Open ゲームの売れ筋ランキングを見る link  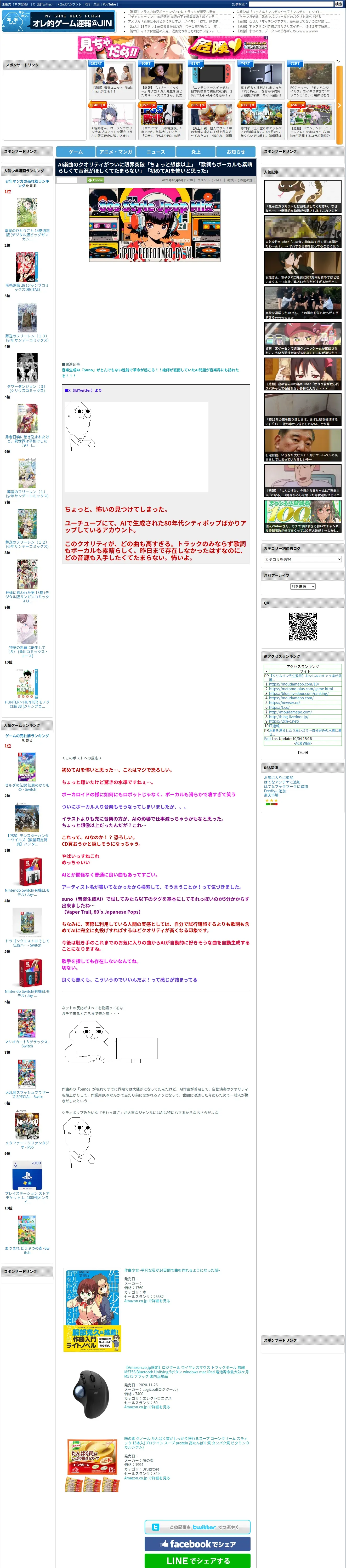click(27, 738)
